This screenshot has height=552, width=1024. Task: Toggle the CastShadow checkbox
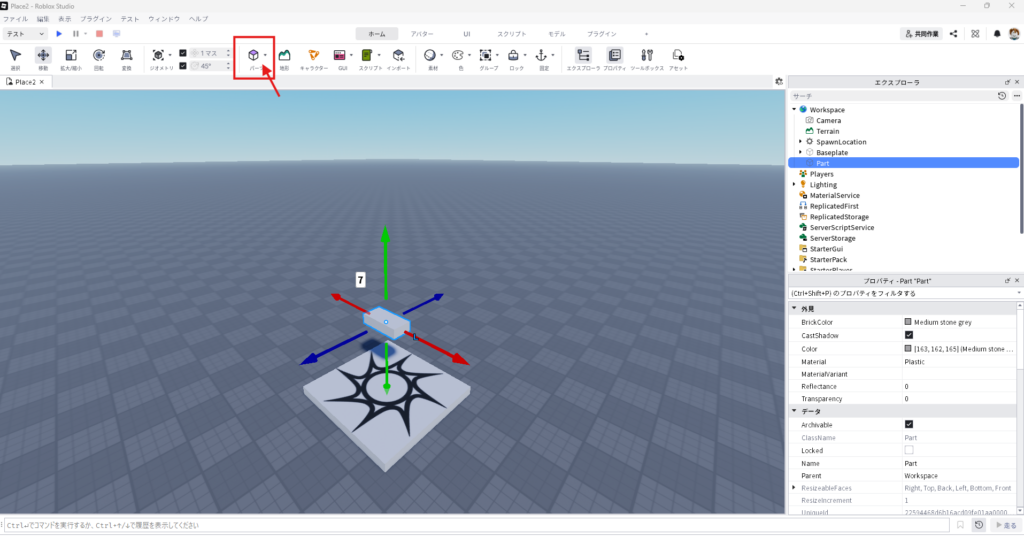click(x=908, y=335)
